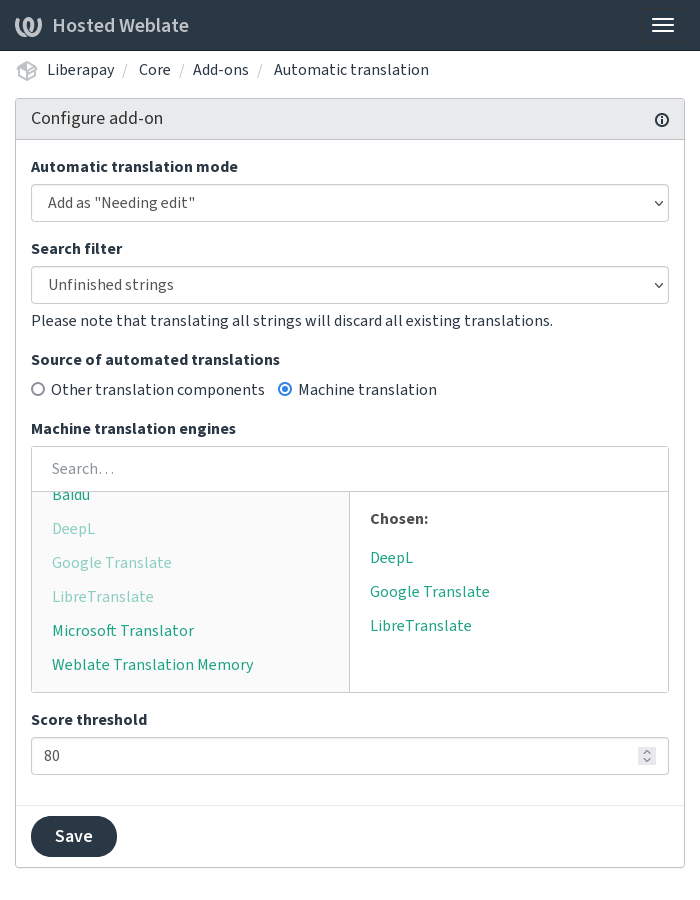The height and width of the screenshot is (900, 700).
Task: Go to the Add-ons breadcrumb page
Action: (221, 69)
